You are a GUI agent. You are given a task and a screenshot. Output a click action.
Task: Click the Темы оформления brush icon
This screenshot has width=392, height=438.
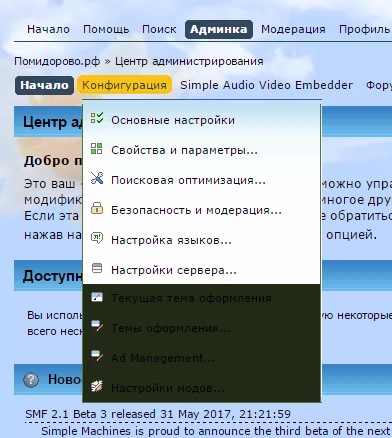pos(97,326)
